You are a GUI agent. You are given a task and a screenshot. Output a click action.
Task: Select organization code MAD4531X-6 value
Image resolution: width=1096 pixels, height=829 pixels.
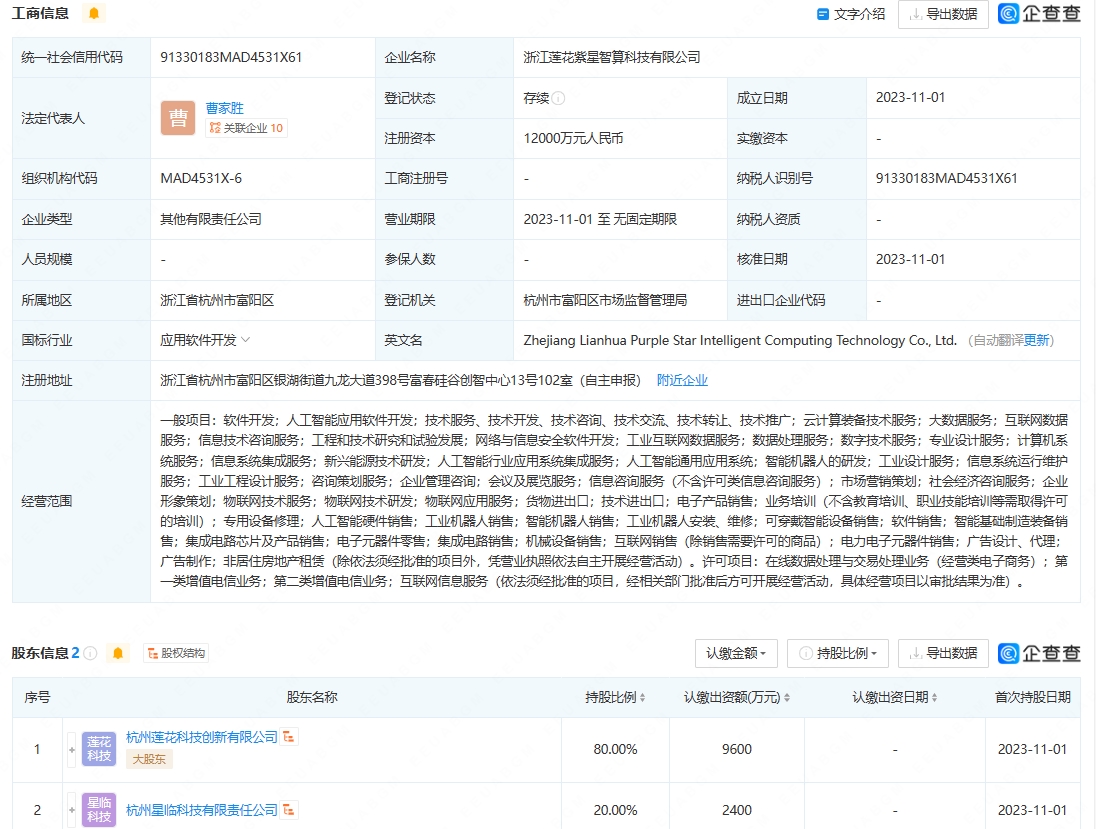coord(201,178)
